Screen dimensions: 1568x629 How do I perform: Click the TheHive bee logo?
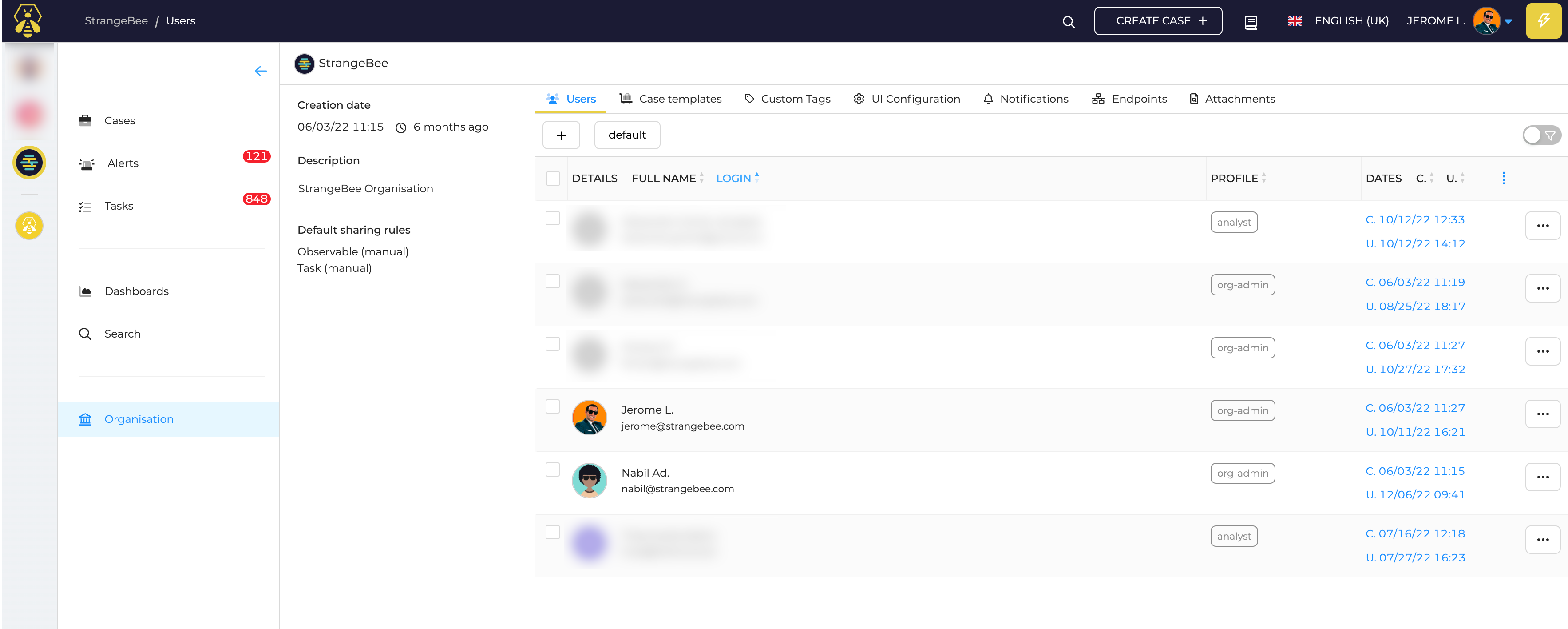28,21
